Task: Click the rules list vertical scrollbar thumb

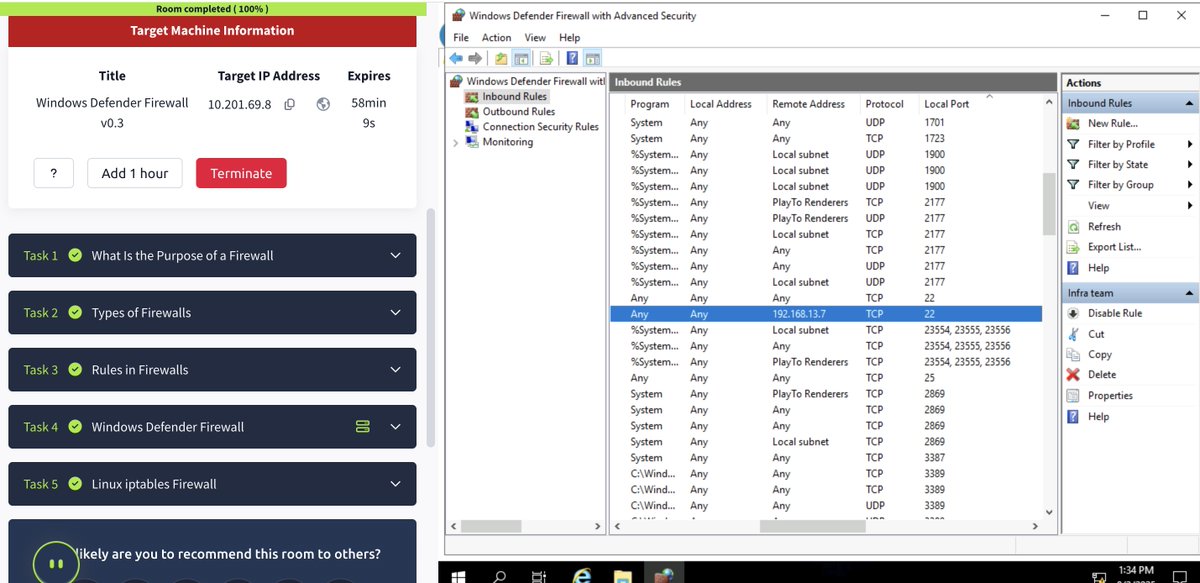Action: coord(1049,203)
